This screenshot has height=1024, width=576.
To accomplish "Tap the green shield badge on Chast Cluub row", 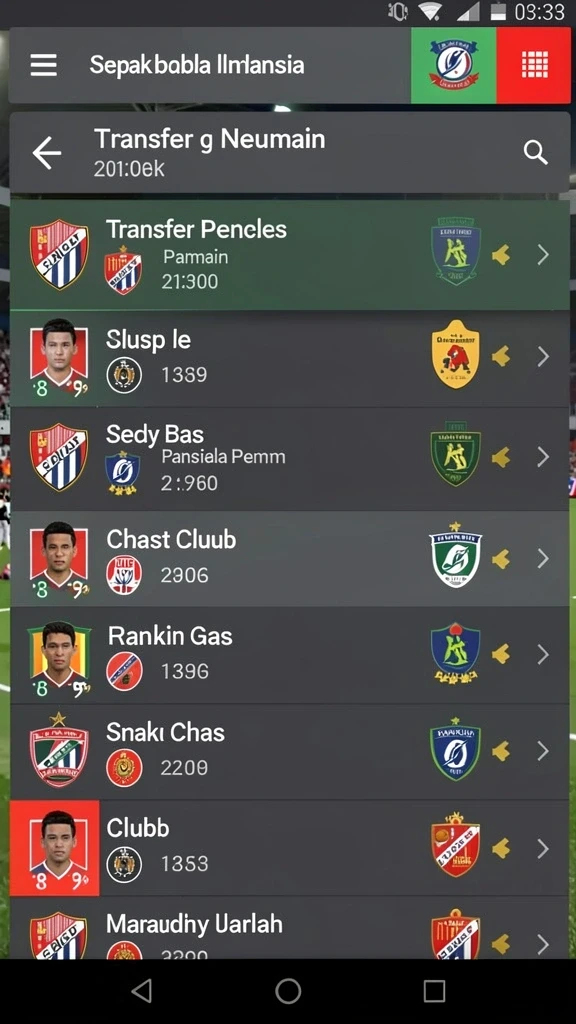I will click(455, 556).
